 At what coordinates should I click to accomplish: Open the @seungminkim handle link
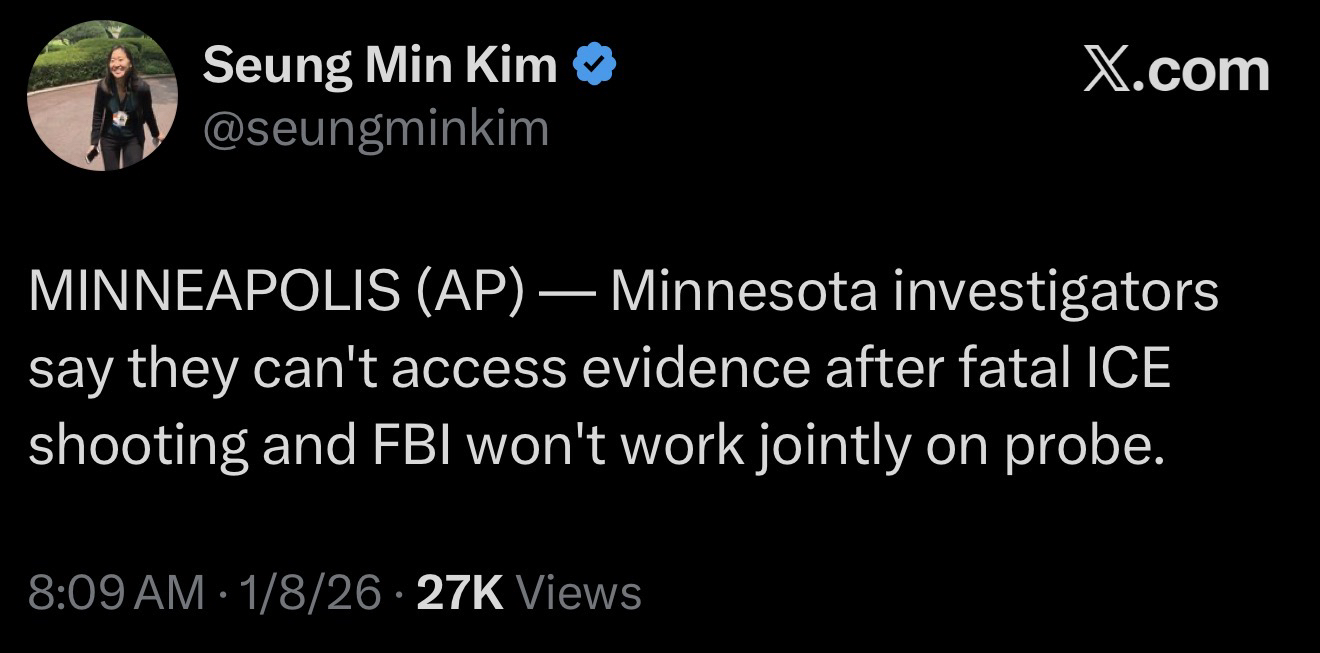[376, 129]
